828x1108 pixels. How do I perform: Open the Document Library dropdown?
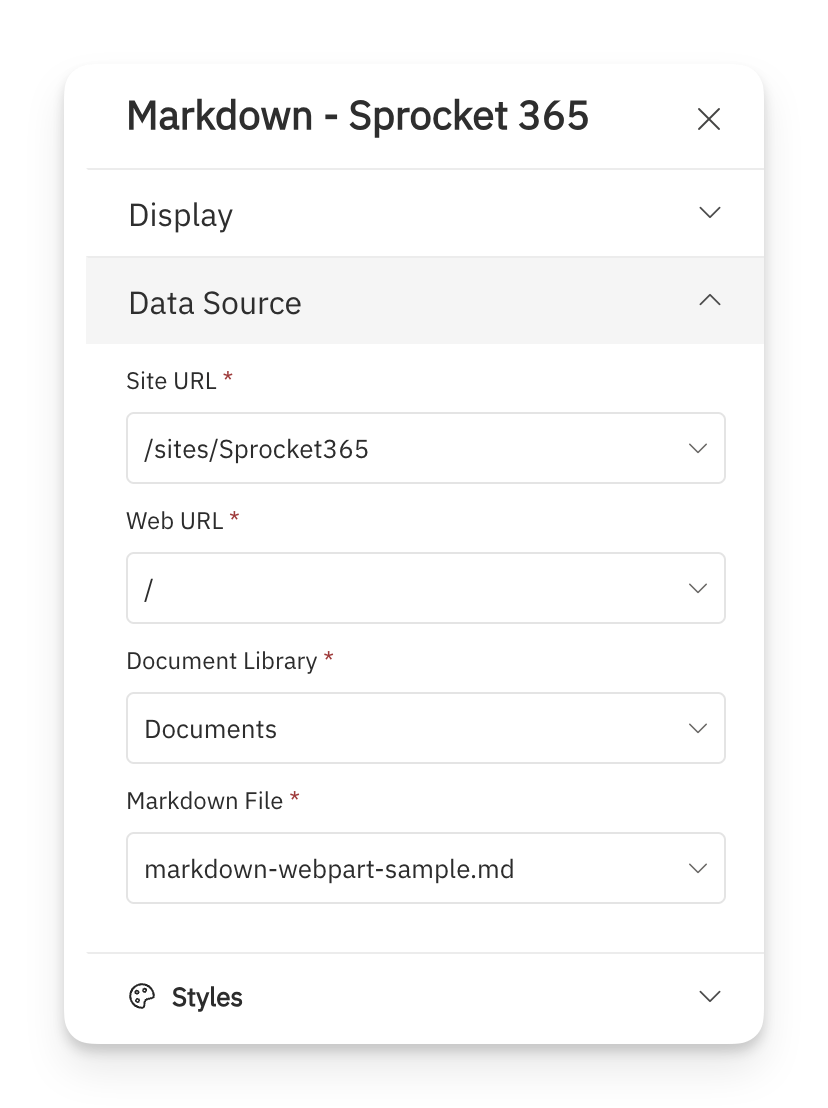(426, 728)
